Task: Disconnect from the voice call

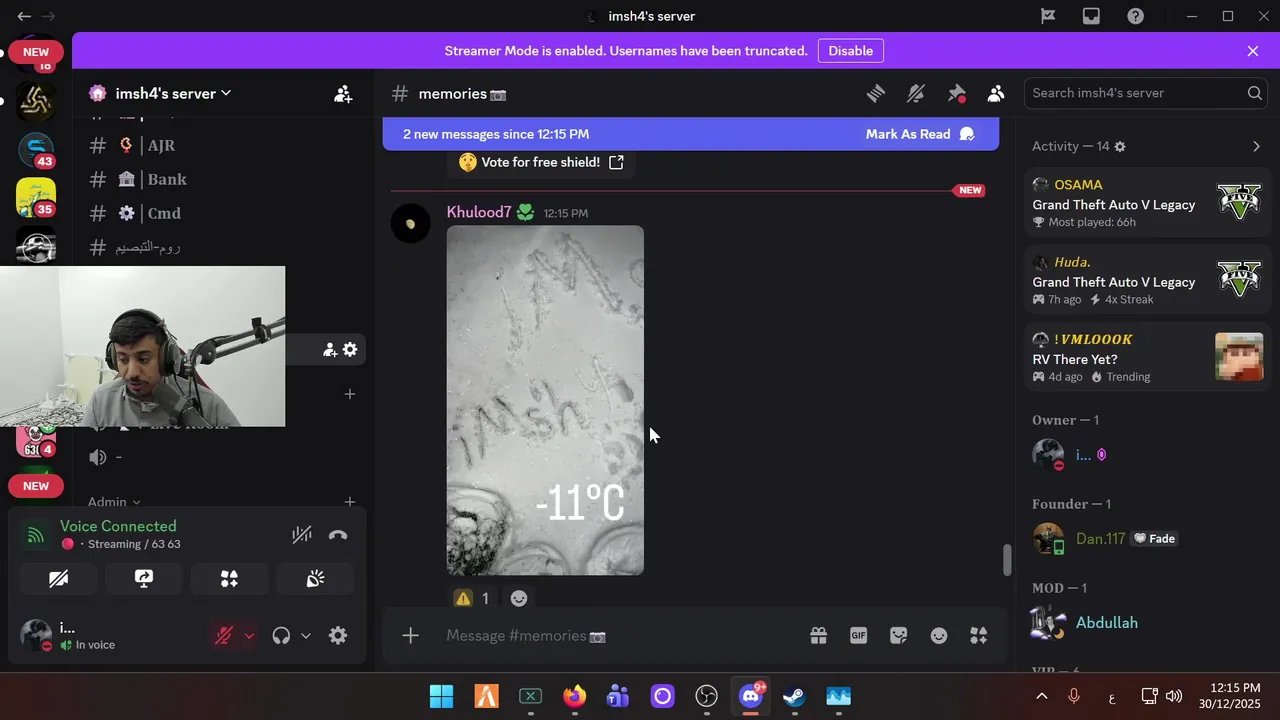Action: pos(338,535)
